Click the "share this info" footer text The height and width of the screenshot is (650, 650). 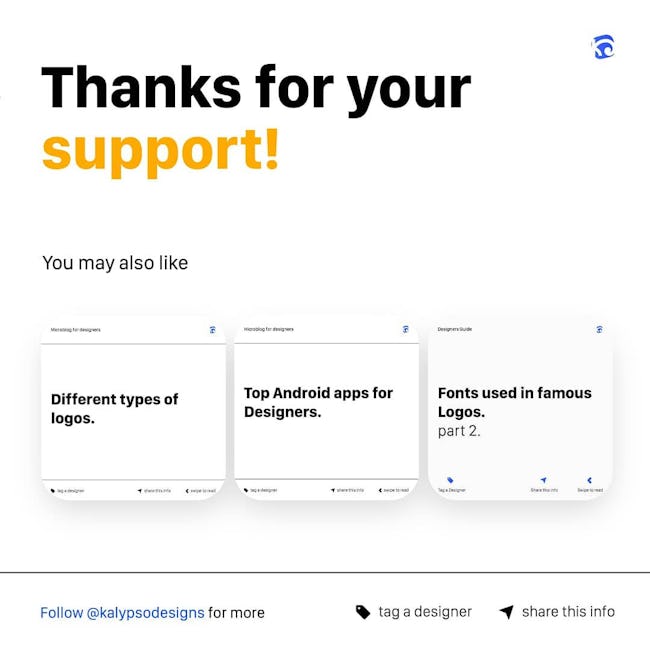pos(568,612)
